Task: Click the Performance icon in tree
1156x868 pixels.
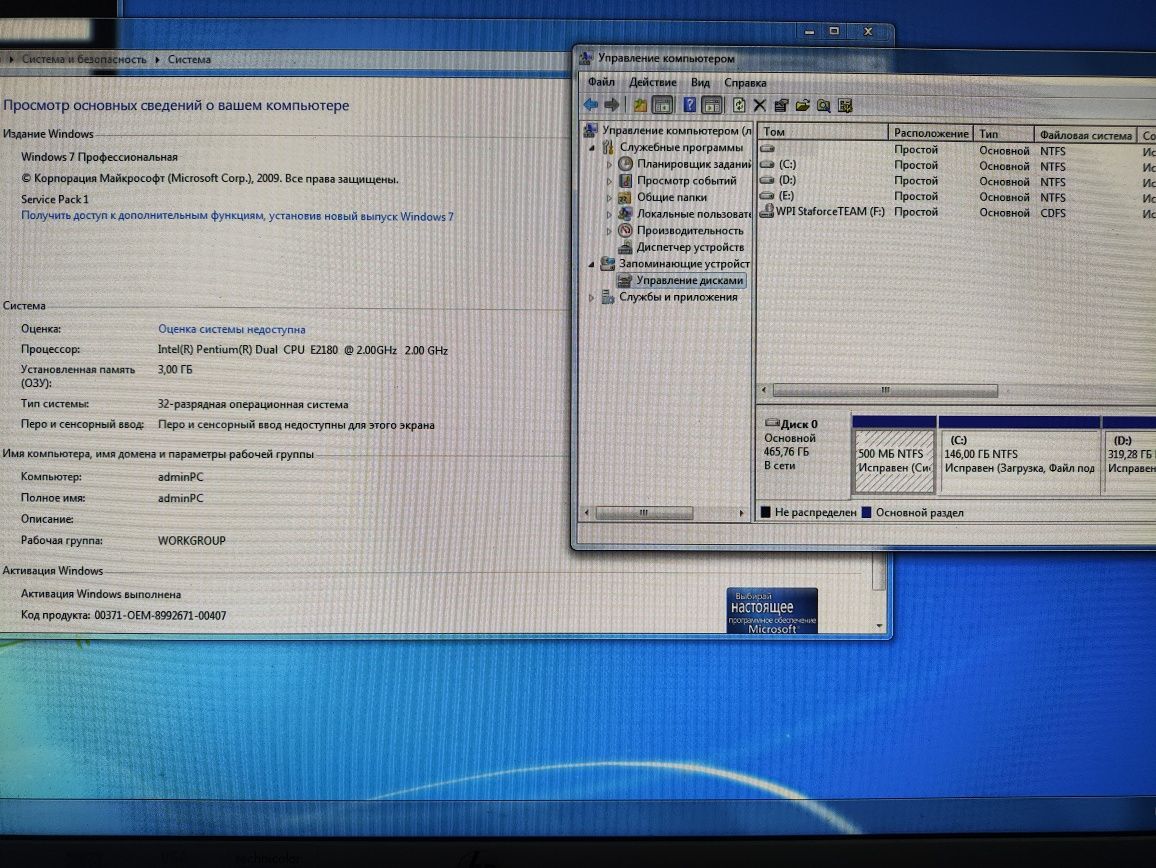Action: (625, 230)
